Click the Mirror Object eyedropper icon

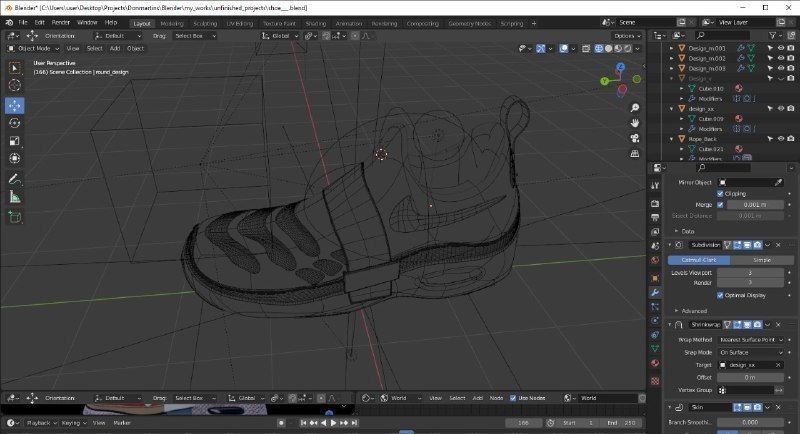coord(778,183)
